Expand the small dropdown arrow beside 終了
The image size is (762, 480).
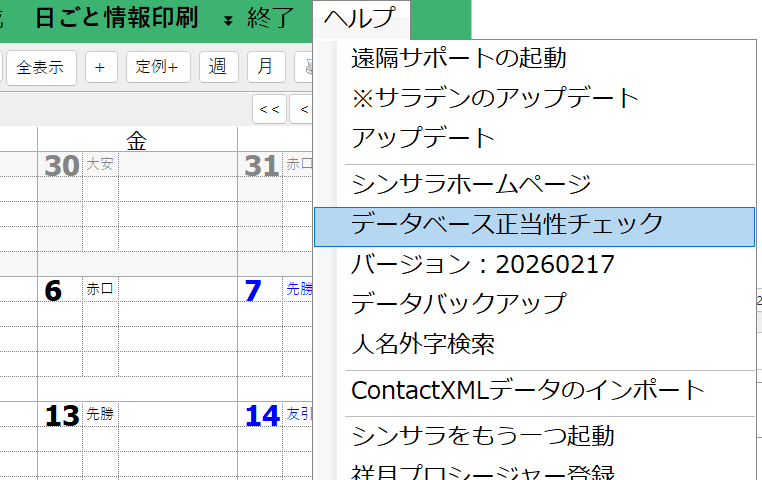click(x=228, y=20)
